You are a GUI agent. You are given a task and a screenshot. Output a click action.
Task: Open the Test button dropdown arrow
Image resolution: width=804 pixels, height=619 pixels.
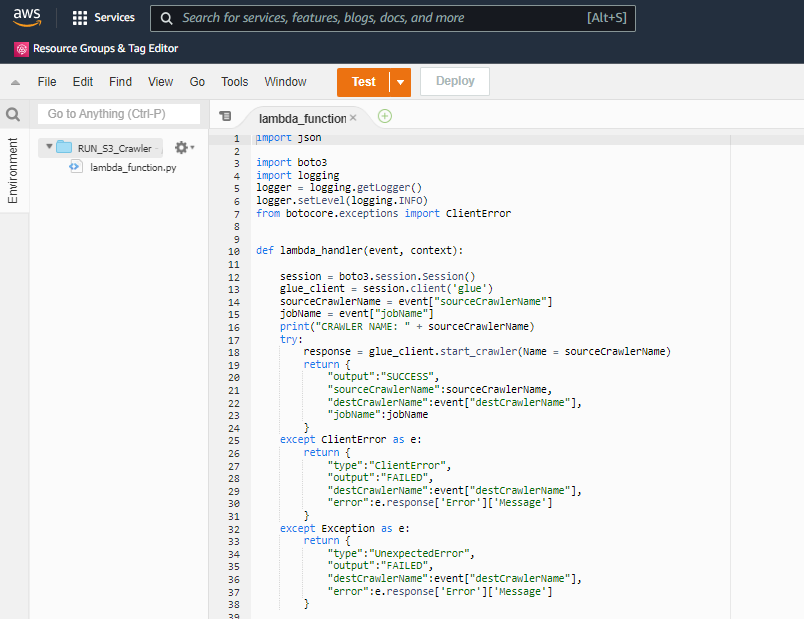point(400,82)
